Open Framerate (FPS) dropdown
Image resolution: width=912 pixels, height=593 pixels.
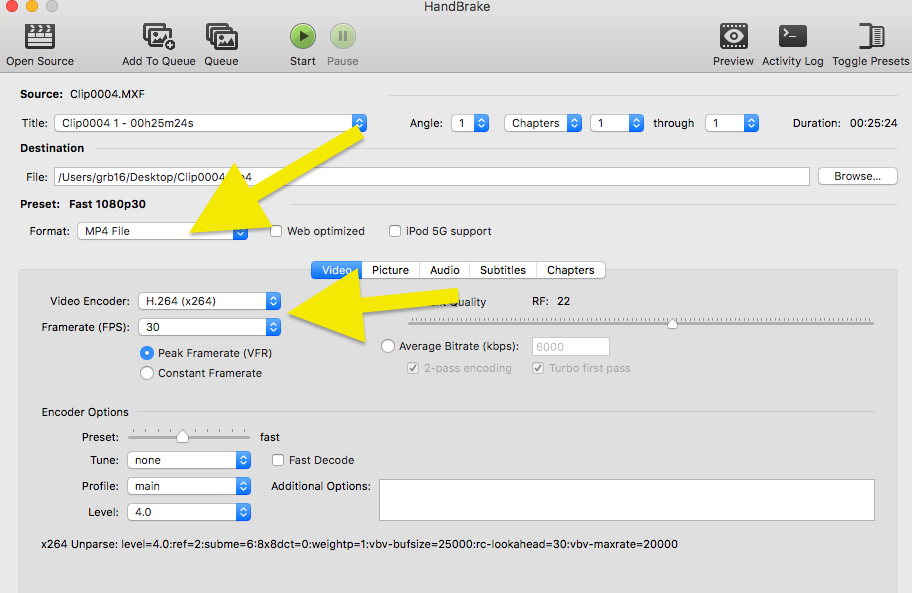209,327
